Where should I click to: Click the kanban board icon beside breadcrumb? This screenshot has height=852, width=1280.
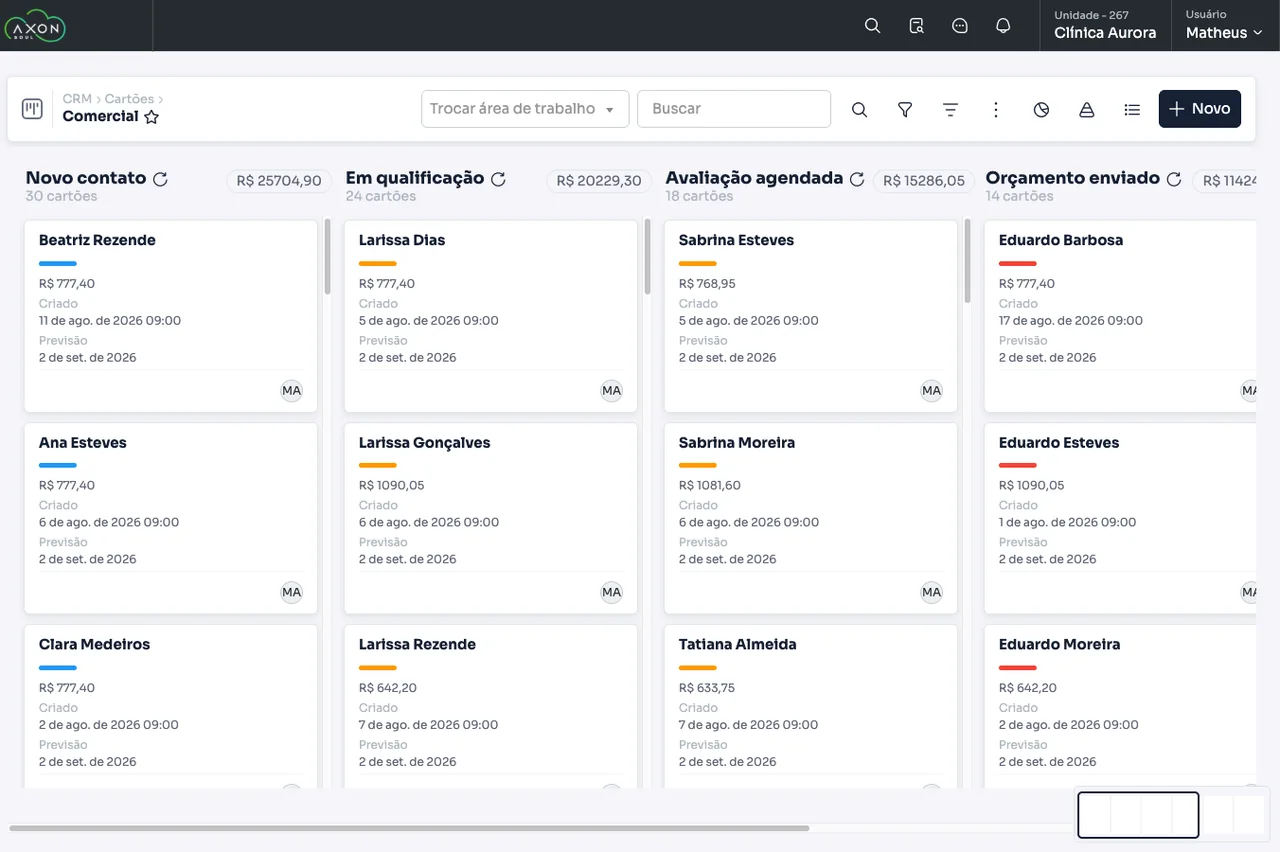32,109
